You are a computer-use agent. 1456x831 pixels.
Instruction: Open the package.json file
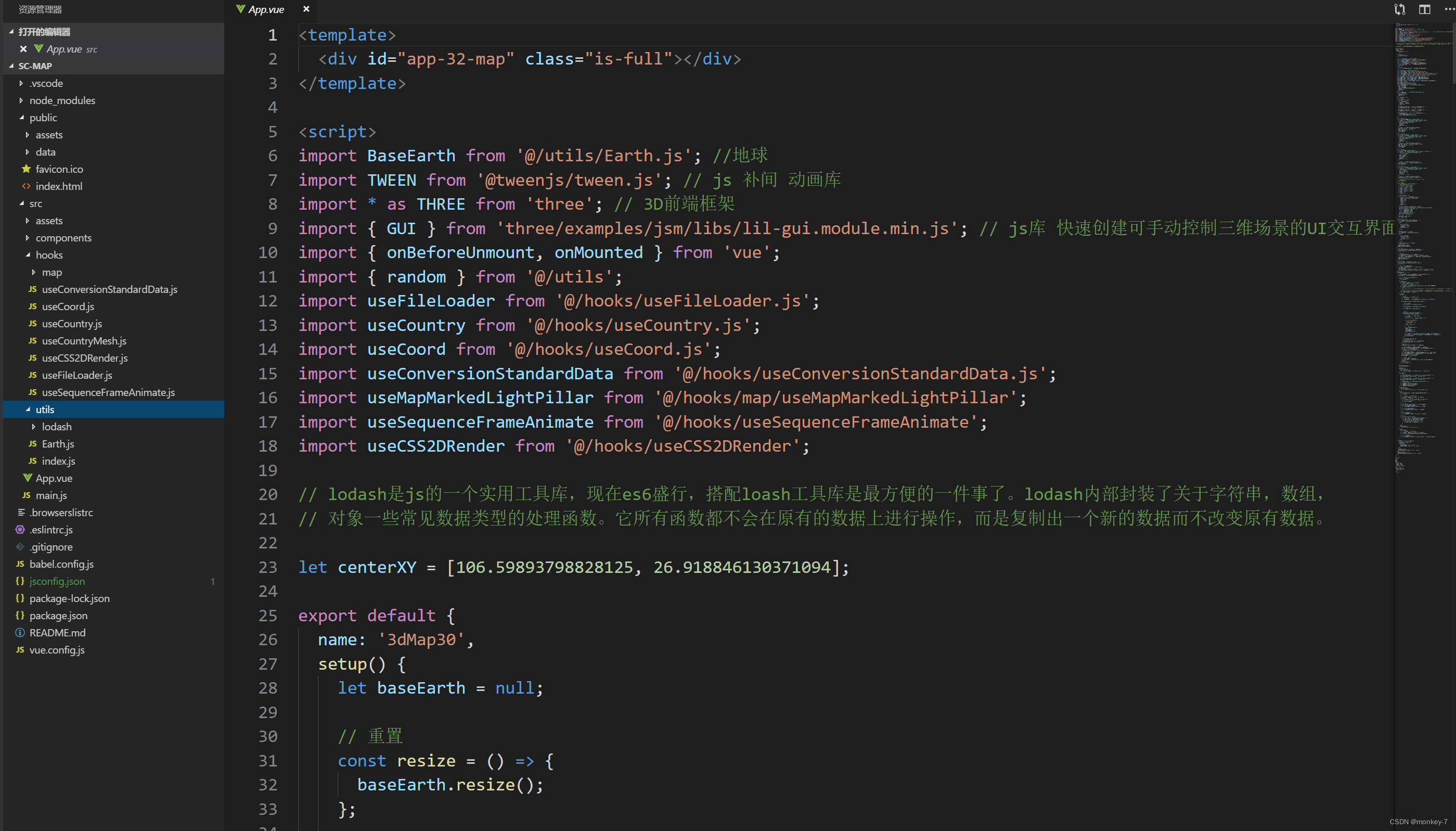click(58, 615)
